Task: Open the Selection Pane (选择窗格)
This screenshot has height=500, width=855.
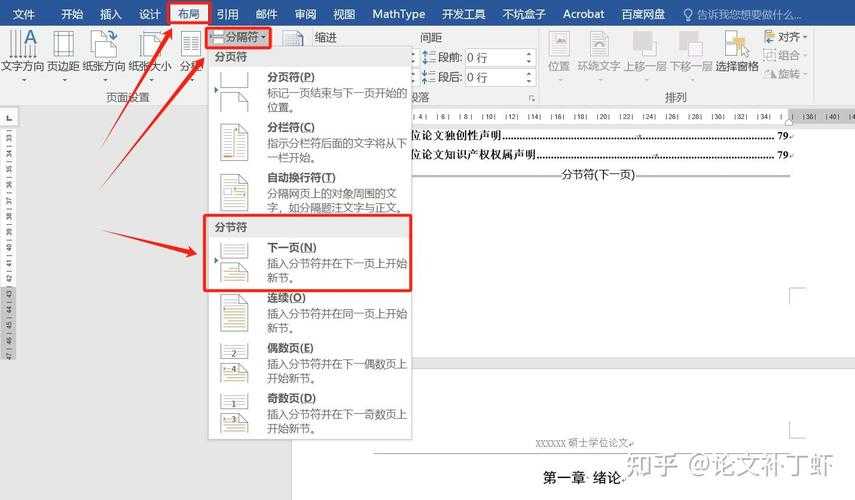Action: [735, 50]
